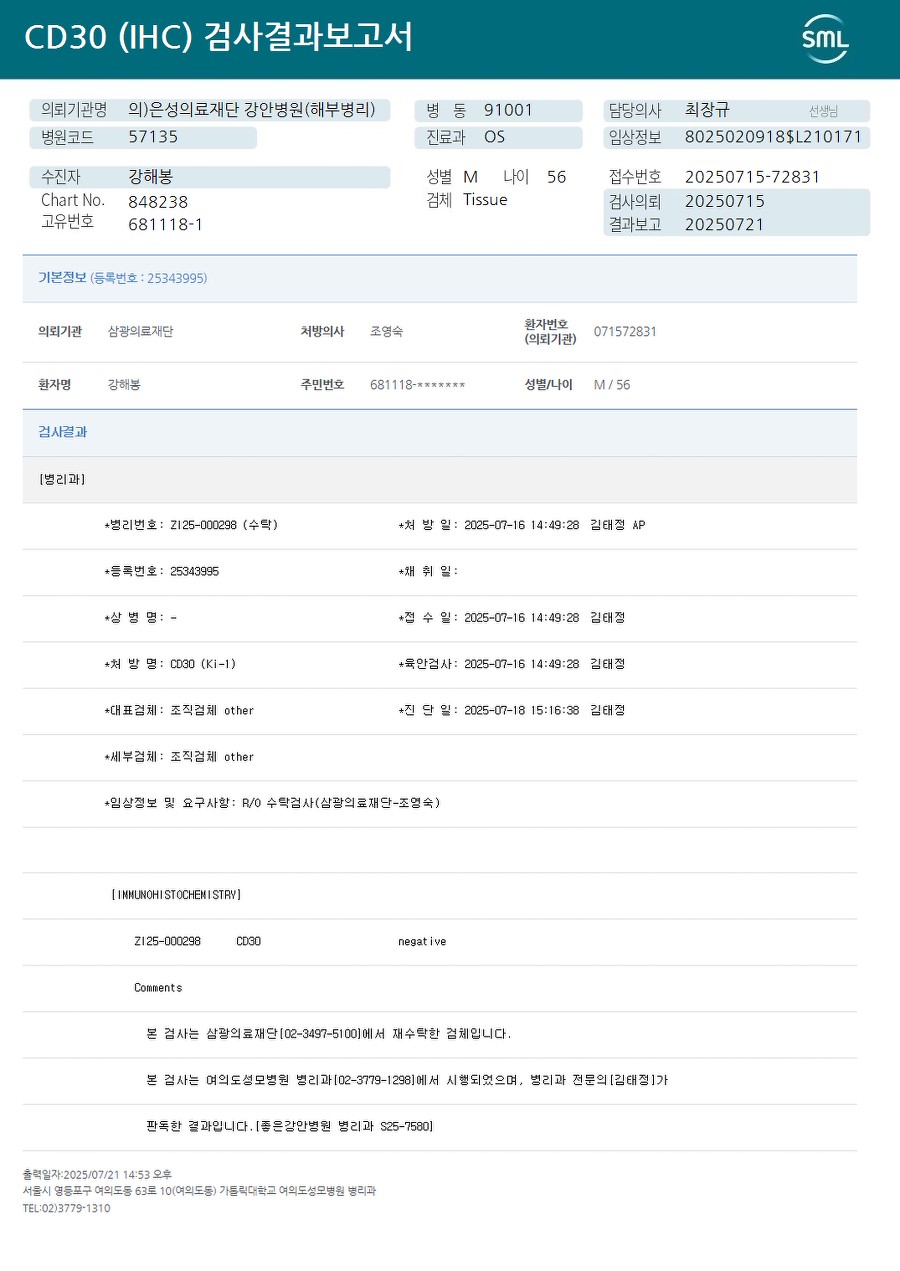Click the CD30 (IHC) report title
Screen dimensions: 900x1271
pos(218,38)
